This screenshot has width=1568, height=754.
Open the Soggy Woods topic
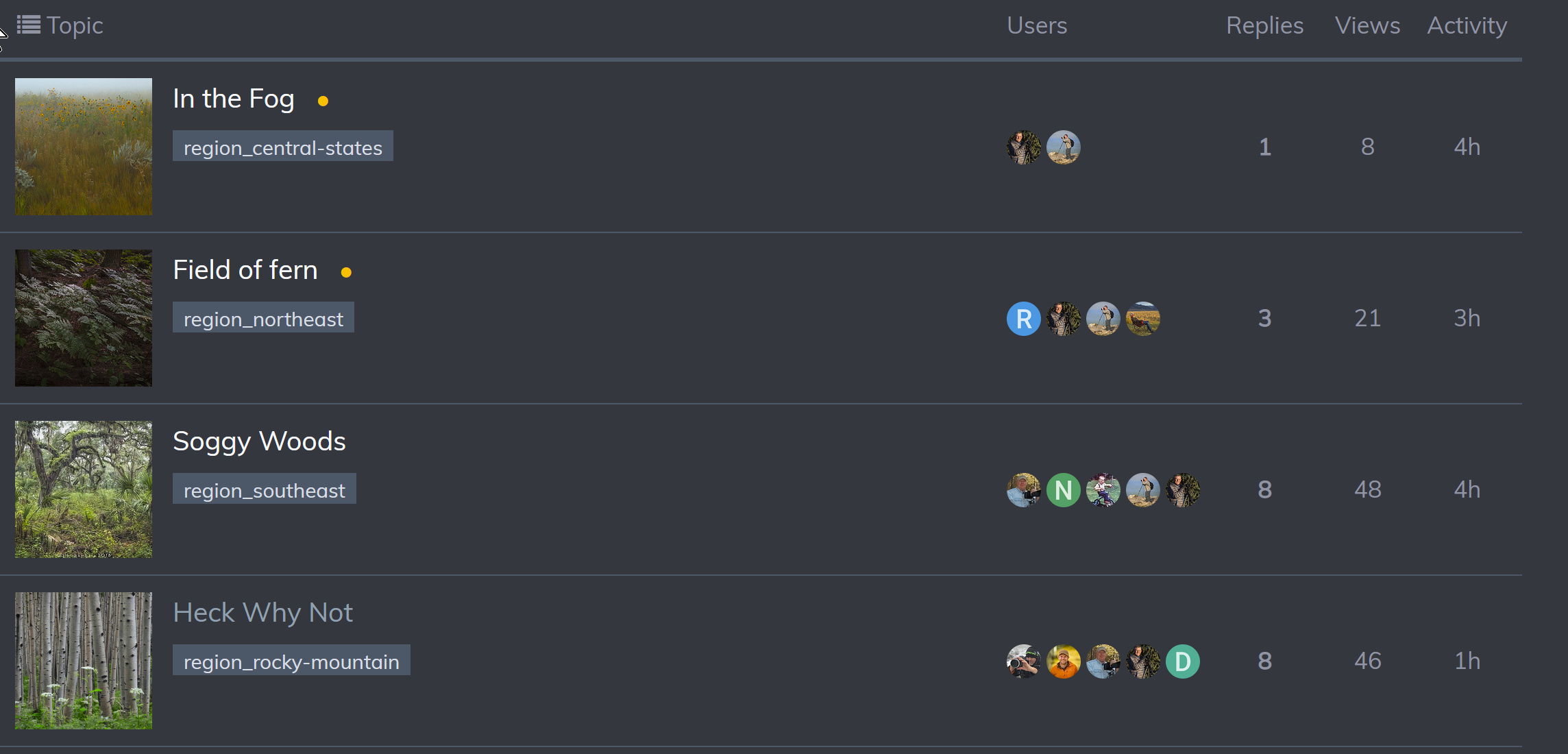259,441
